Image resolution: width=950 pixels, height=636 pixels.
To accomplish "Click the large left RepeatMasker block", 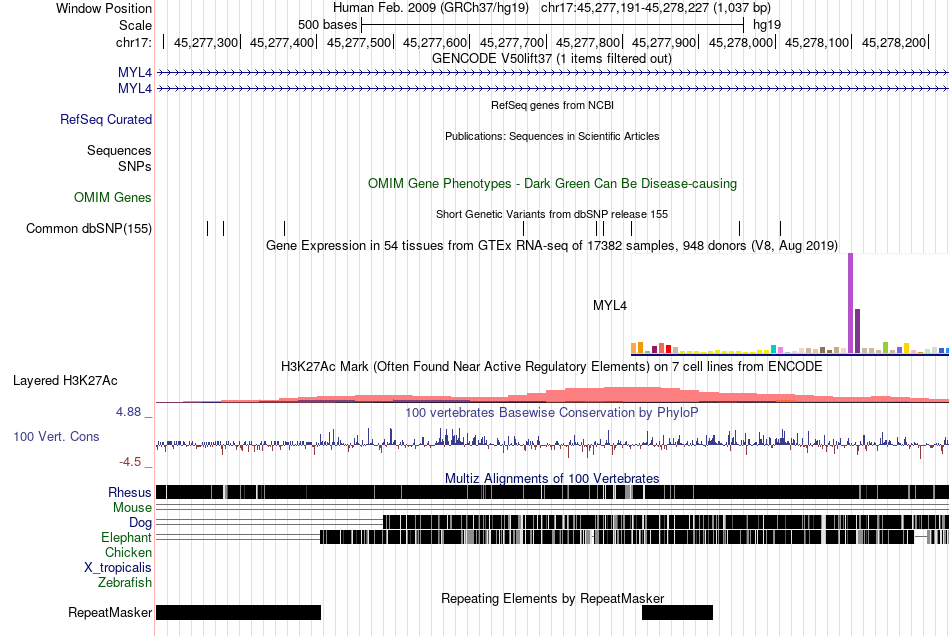I will point(238,612).
